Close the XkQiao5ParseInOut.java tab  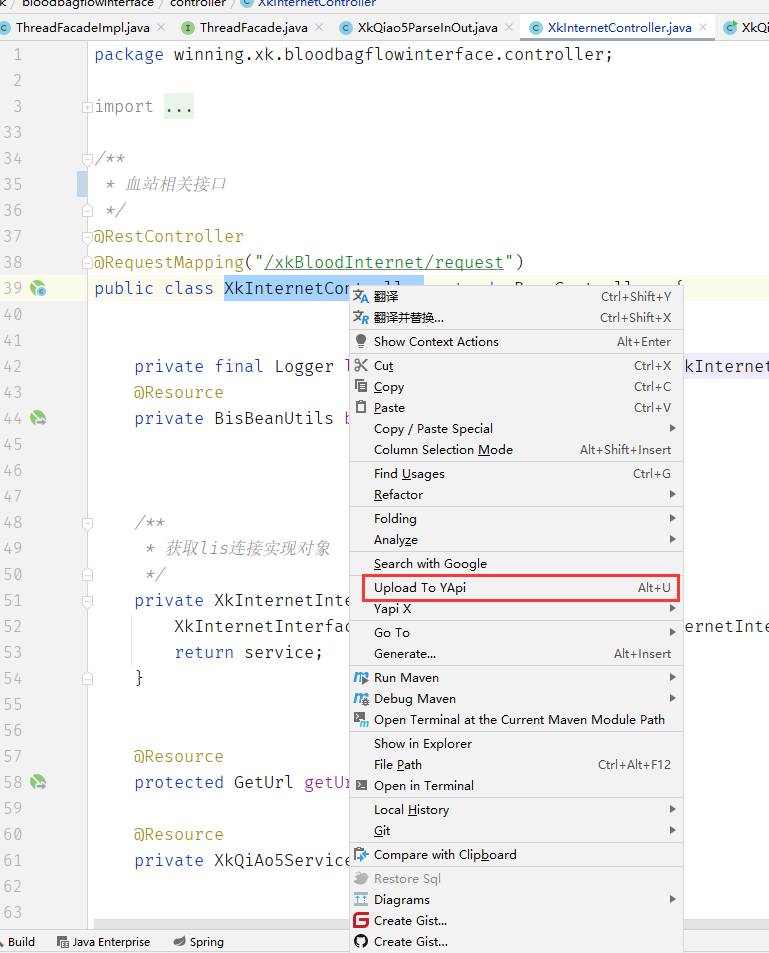(x=509, y=27)
